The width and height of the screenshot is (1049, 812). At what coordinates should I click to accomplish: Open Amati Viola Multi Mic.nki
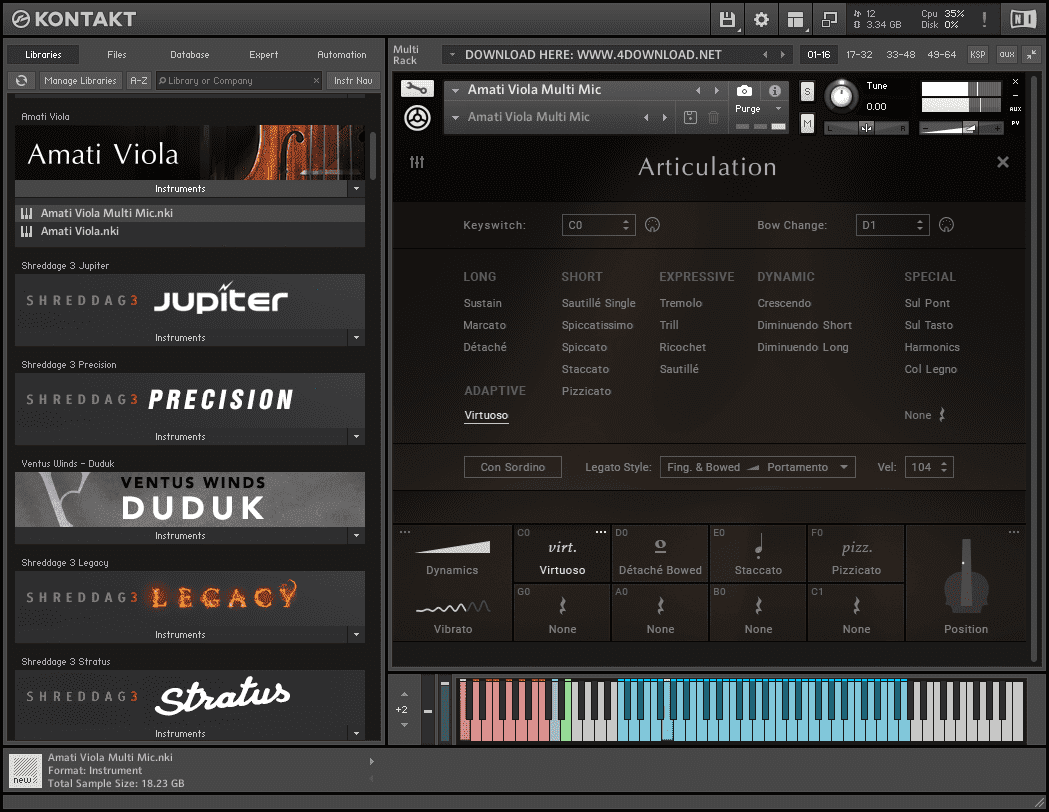coord(190,213)
